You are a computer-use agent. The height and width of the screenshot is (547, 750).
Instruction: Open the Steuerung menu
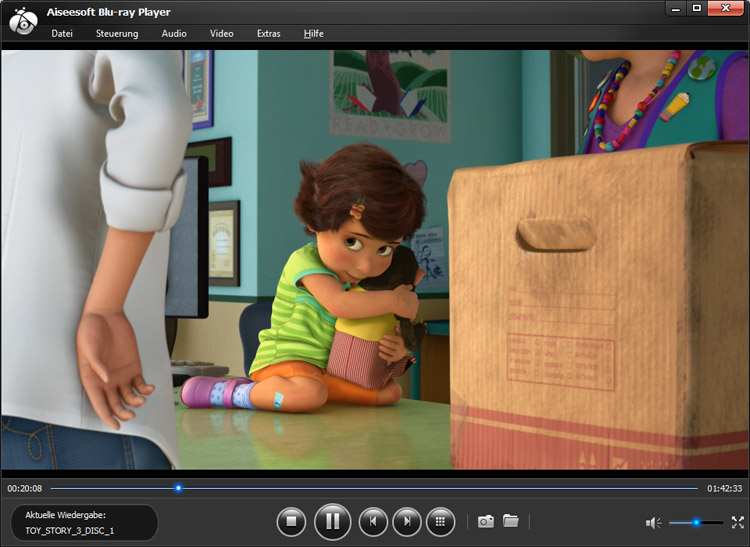pos(117,34)
